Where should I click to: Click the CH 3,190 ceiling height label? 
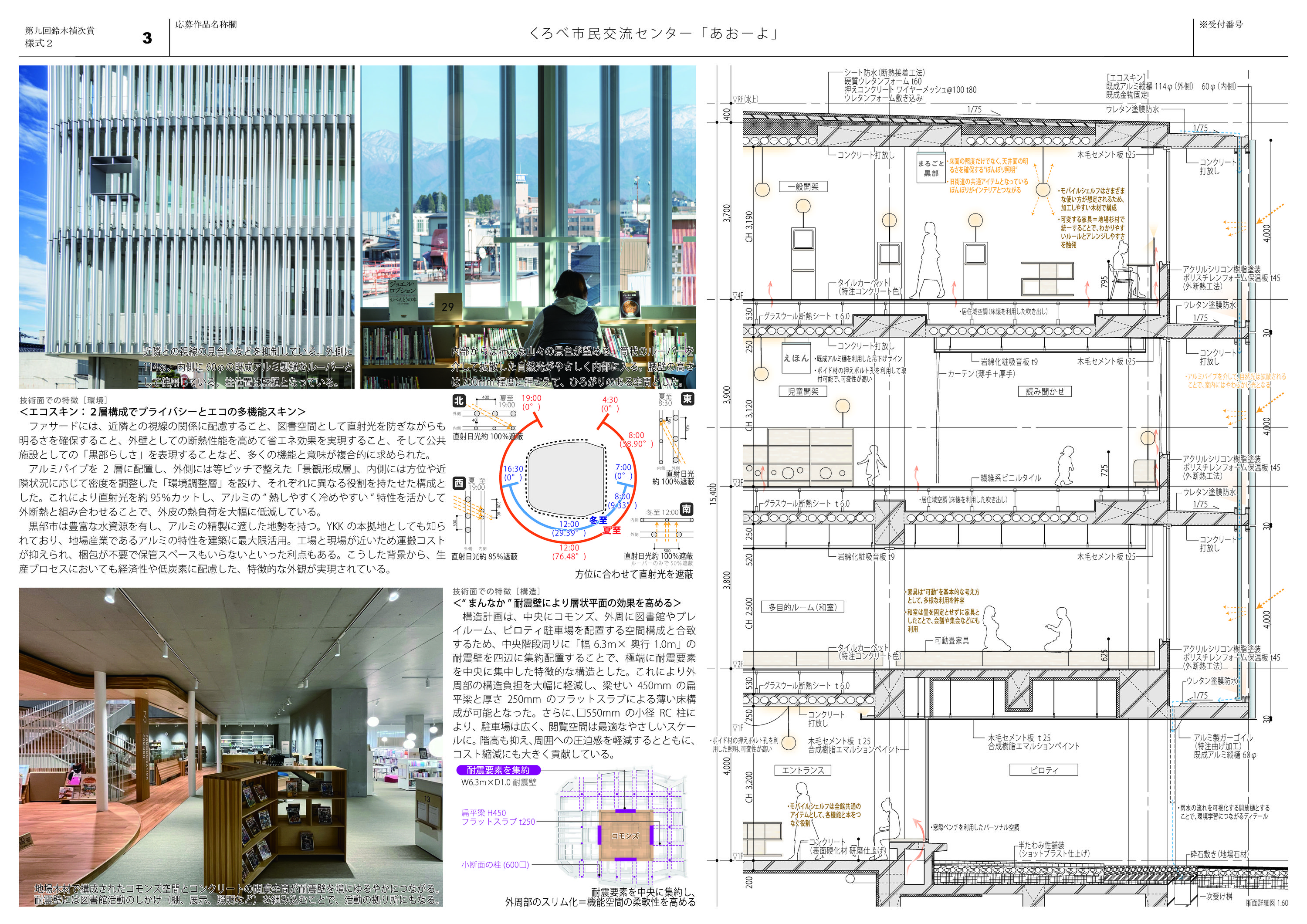click(749, 226)
